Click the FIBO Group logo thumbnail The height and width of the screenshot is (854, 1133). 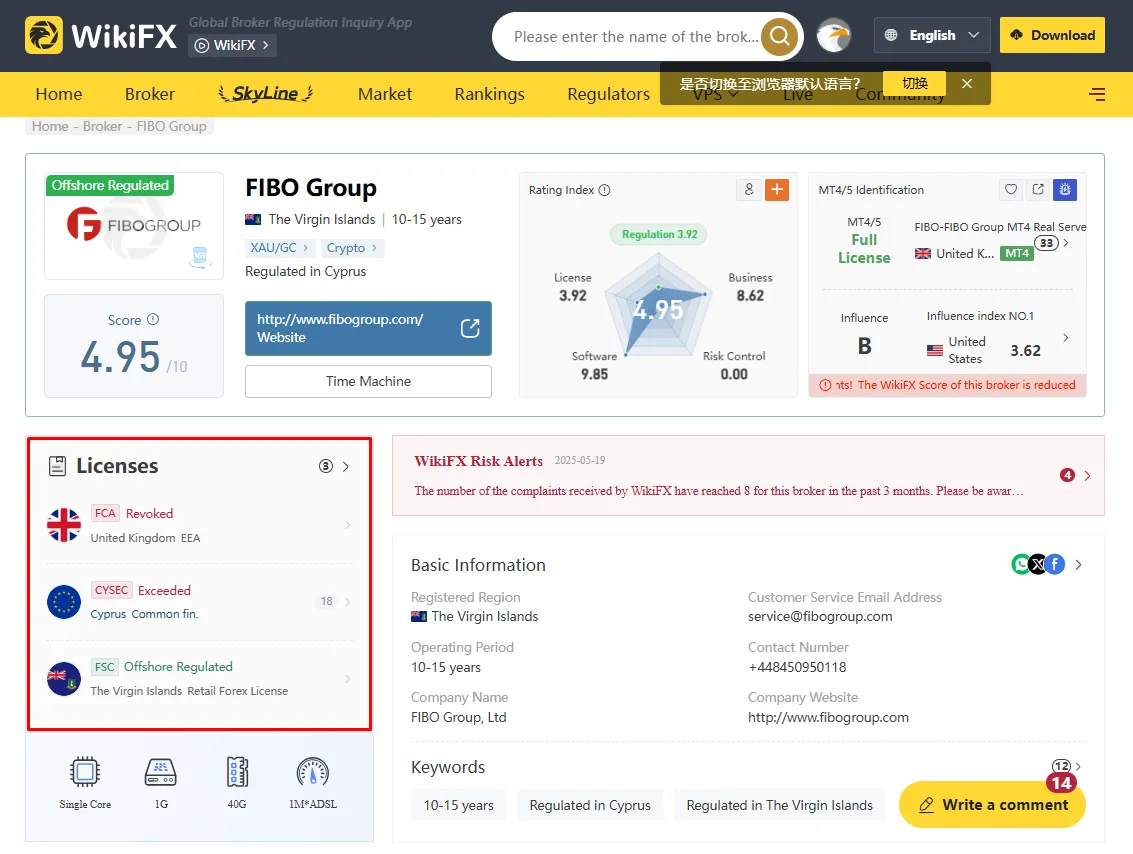134,226
